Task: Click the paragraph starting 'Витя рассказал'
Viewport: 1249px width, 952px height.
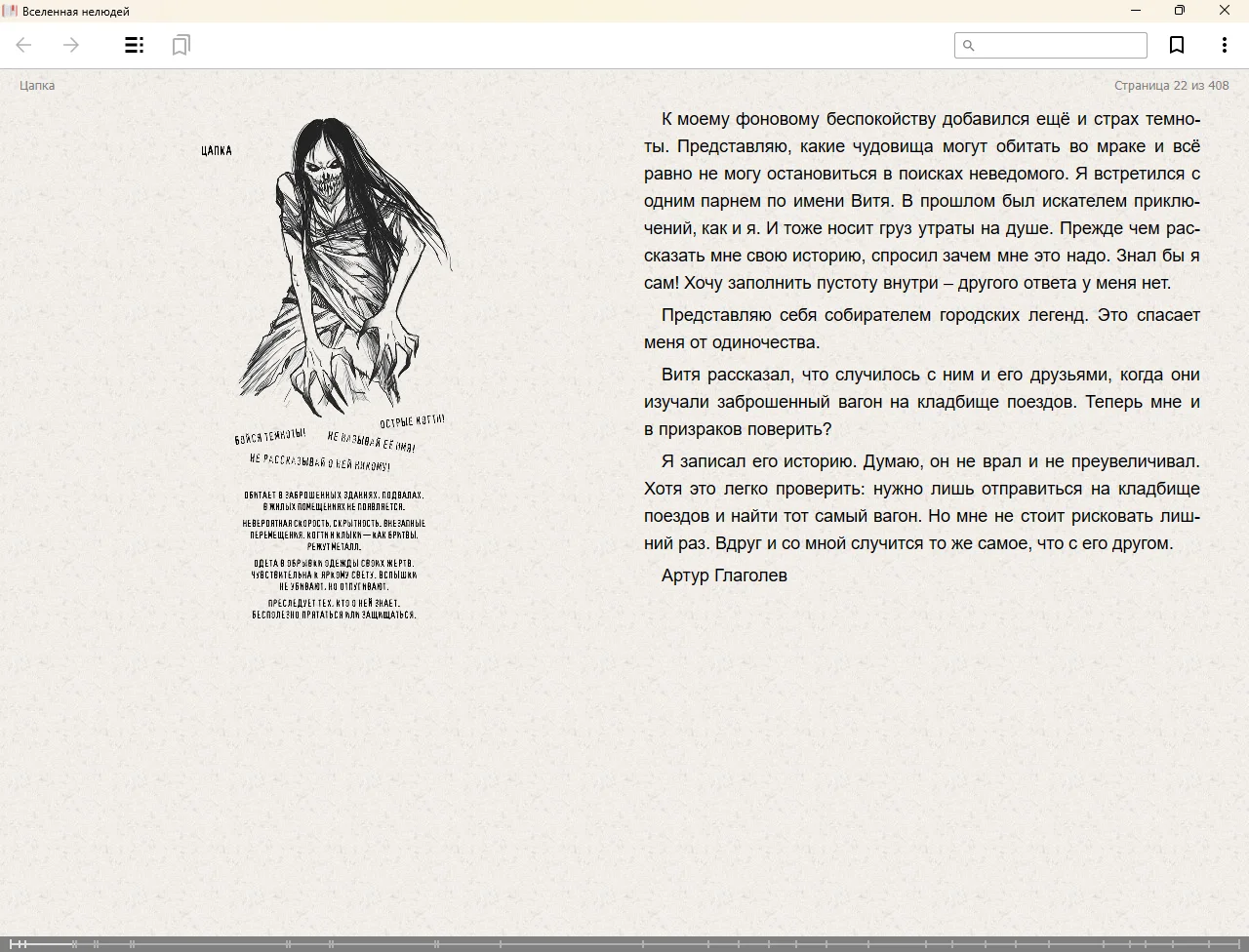Action: (921, 402)
